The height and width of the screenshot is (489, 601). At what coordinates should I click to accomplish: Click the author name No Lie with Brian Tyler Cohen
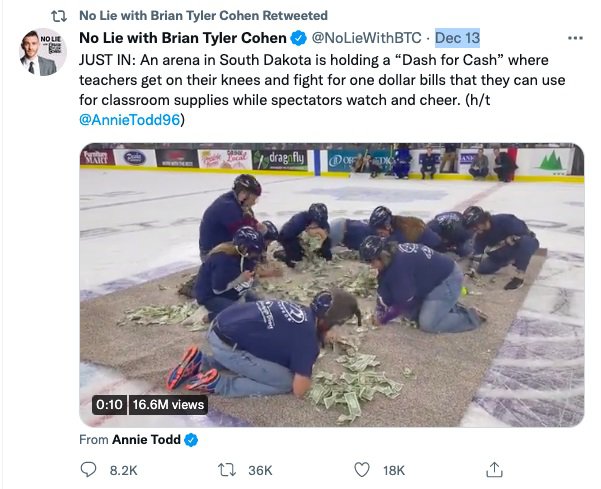point(182,38)
